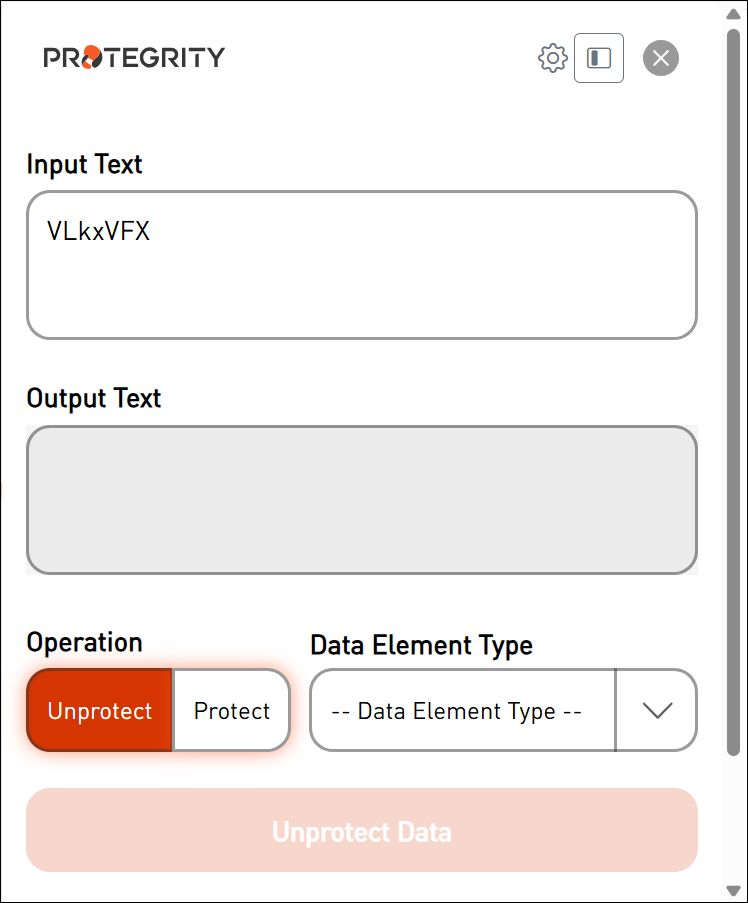748x903 pixels.
Task: Click the Output Text label
Action: (93, 398)
